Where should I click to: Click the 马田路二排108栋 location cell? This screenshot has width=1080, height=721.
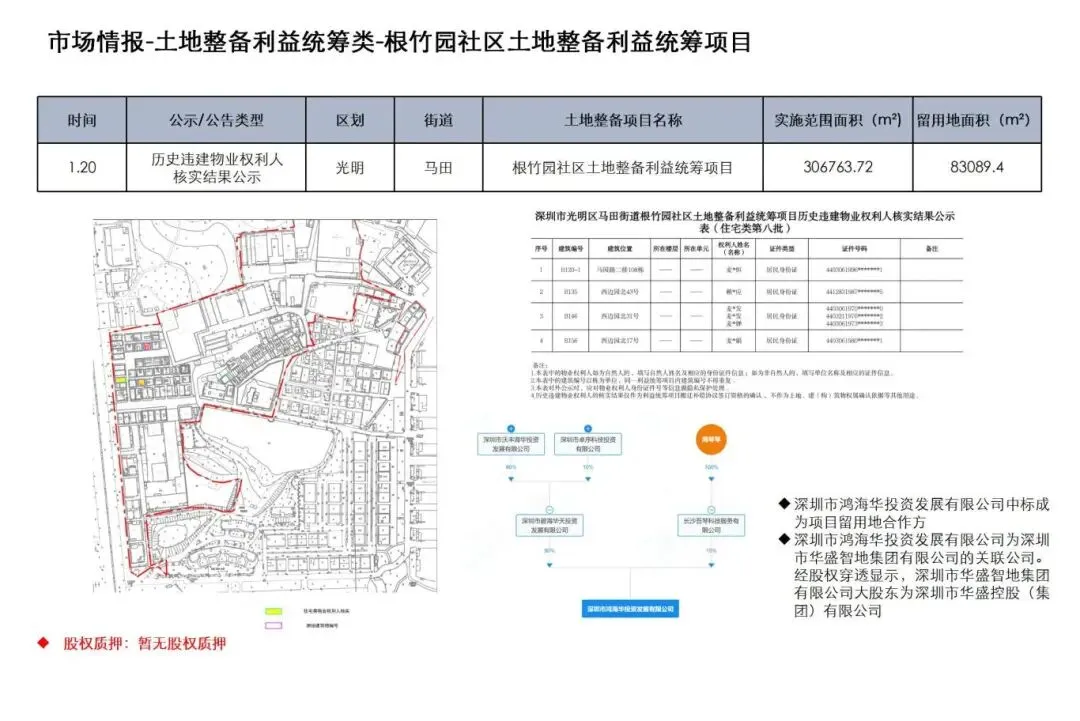[620, 270]
